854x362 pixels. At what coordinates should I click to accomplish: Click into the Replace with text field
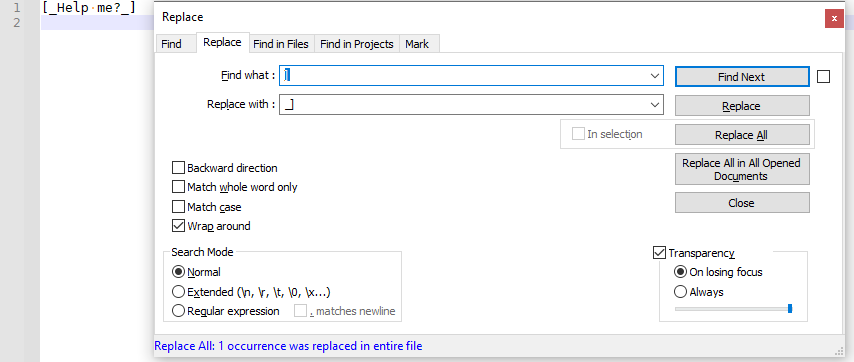point(464,105)
